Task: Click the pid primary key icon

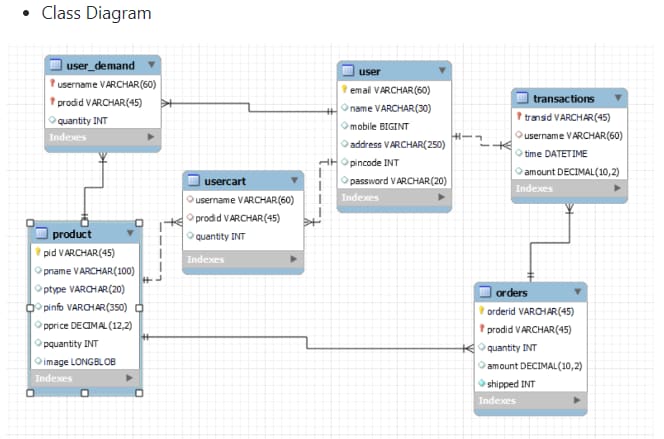Action: tap(37, 252)
